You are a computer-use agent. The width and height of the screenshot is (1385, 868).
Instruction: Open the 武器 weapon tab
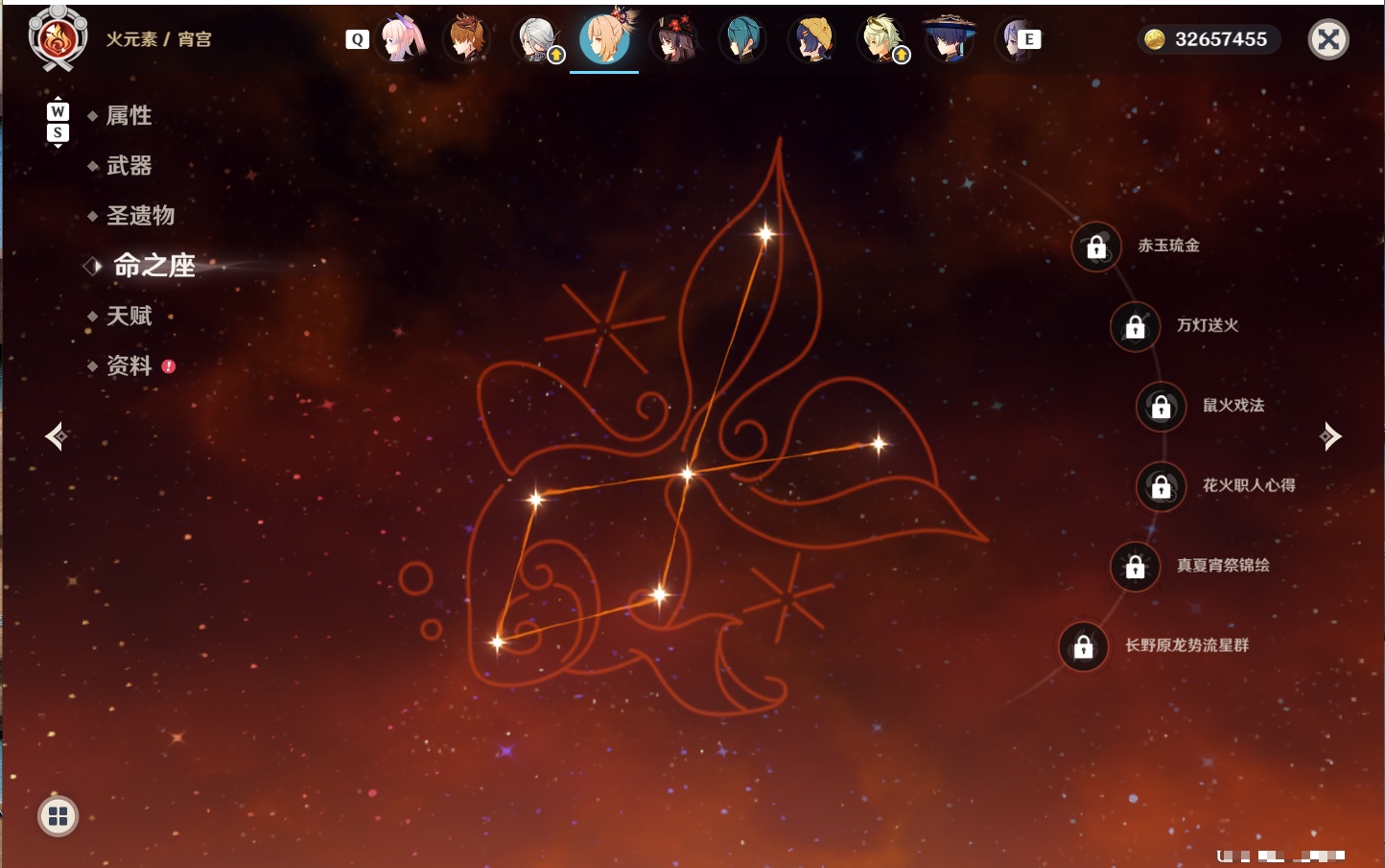tap(129, 166)
